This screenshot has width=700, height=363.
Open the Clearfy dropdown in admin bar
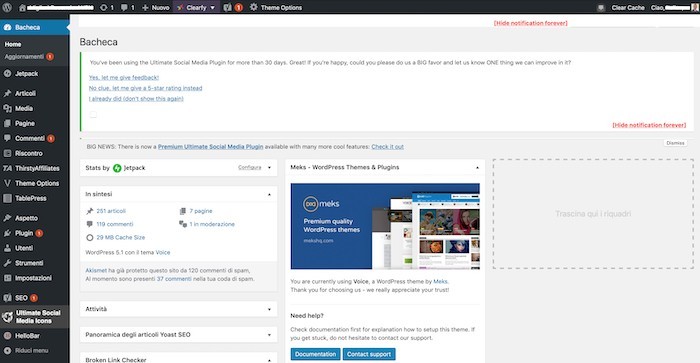[196, 8]
